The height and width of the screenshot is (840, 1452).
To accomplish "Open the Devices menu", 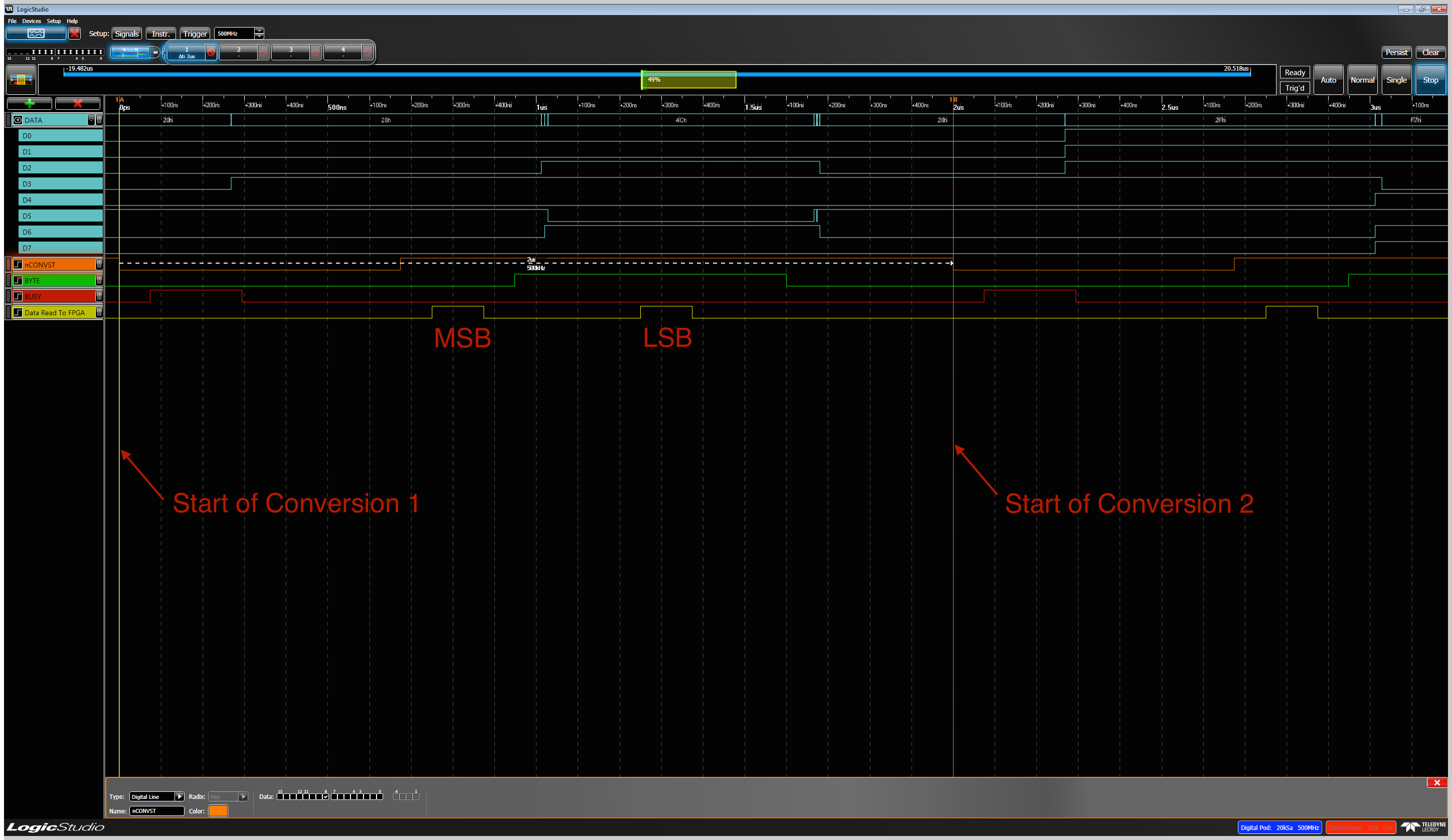I will coord(31,21).
